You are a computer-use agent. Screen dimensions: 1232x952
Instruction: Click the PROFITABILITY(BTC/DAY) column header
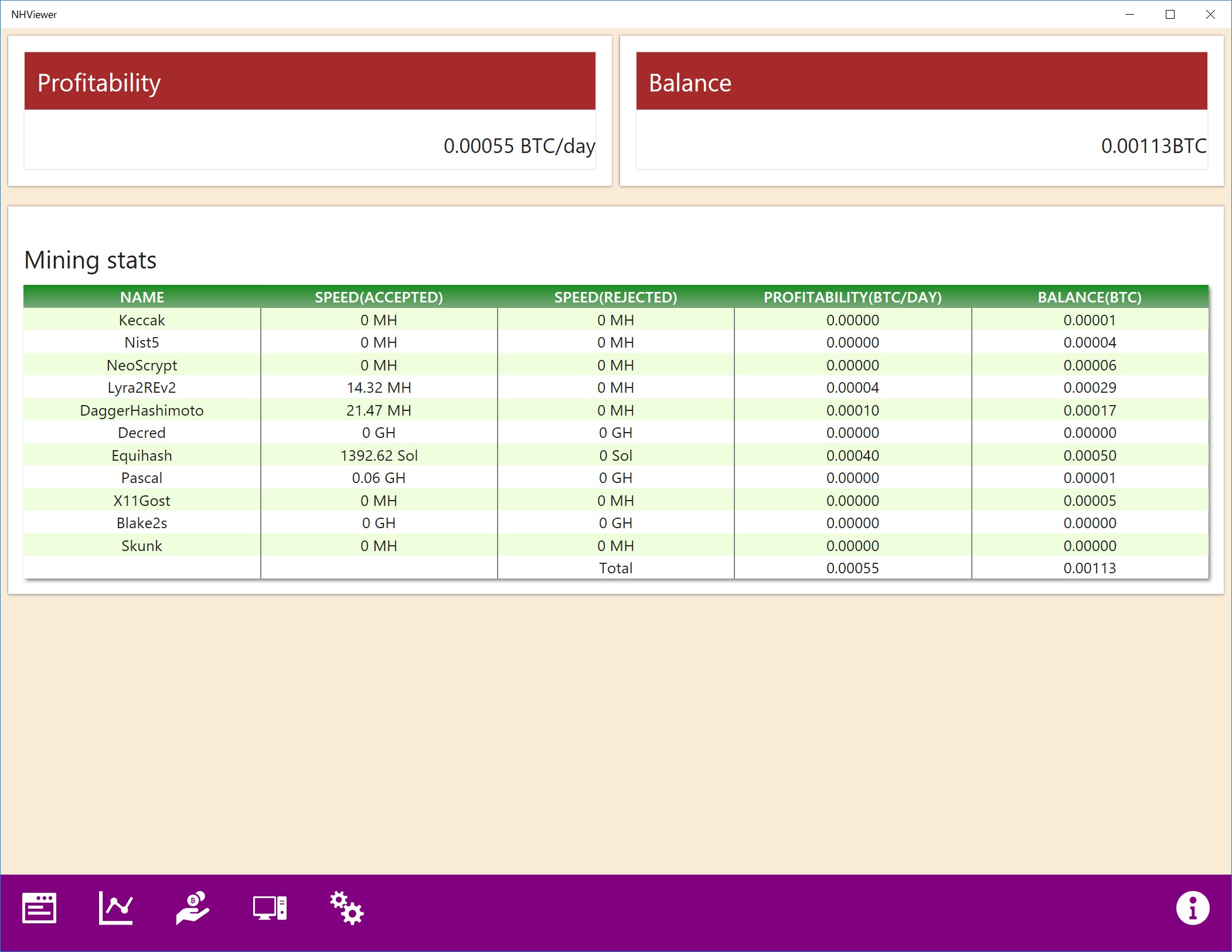click(x=852, y=297)
